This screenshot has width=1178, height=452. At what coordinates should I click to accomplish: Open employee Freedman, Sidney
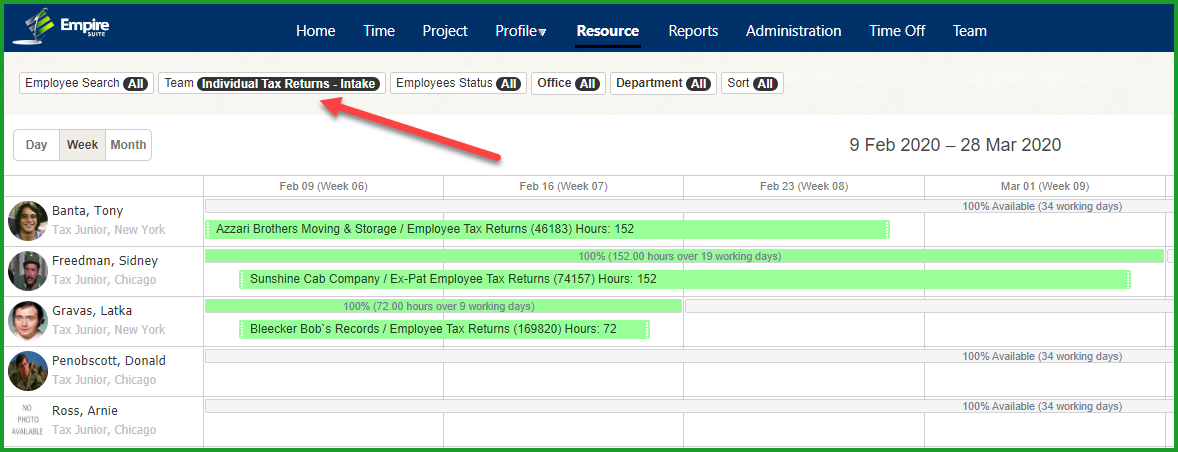point(104,261)
